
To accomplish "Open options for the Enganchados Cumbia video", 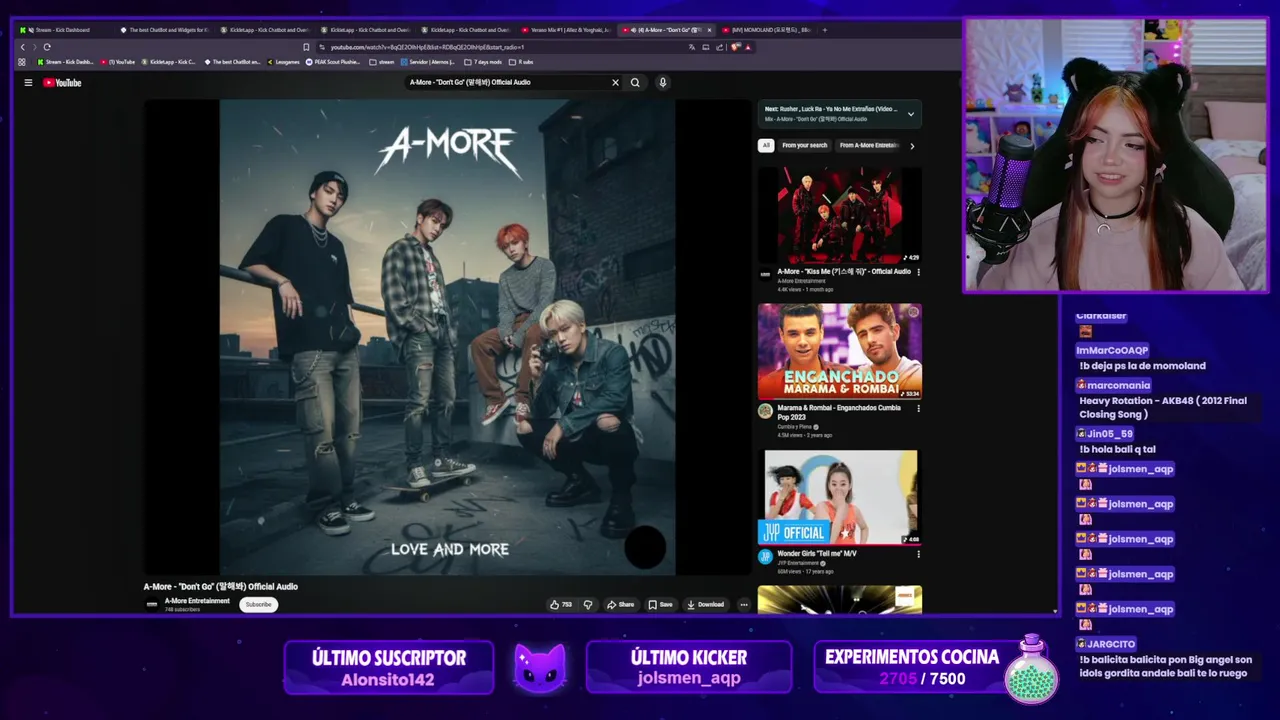I will tap(918, 408).
